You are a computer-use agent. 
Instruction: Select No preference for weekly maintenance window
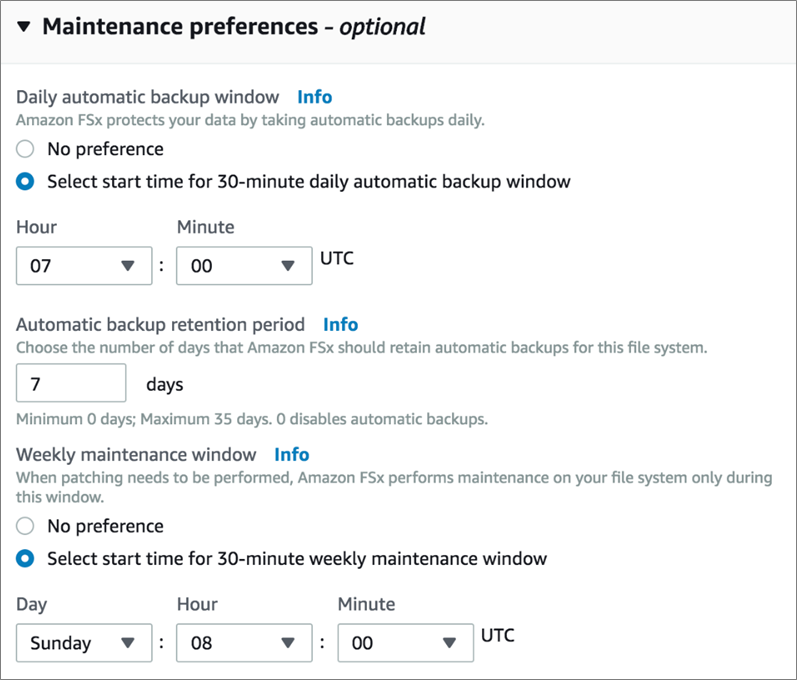(x=27, y=526)
